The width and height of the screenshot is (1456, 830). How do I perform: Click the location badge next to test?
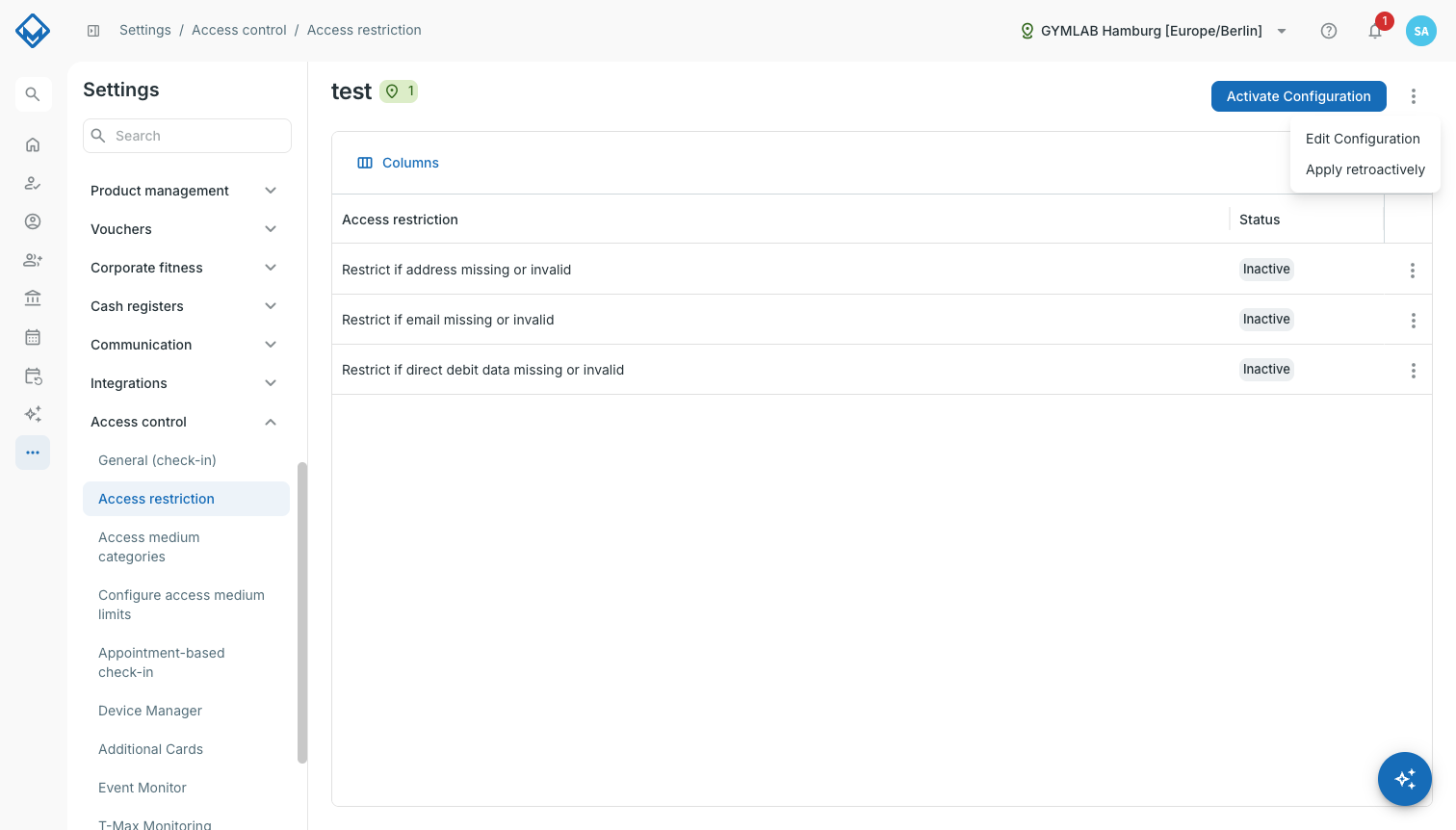click(x=399, y=91)
